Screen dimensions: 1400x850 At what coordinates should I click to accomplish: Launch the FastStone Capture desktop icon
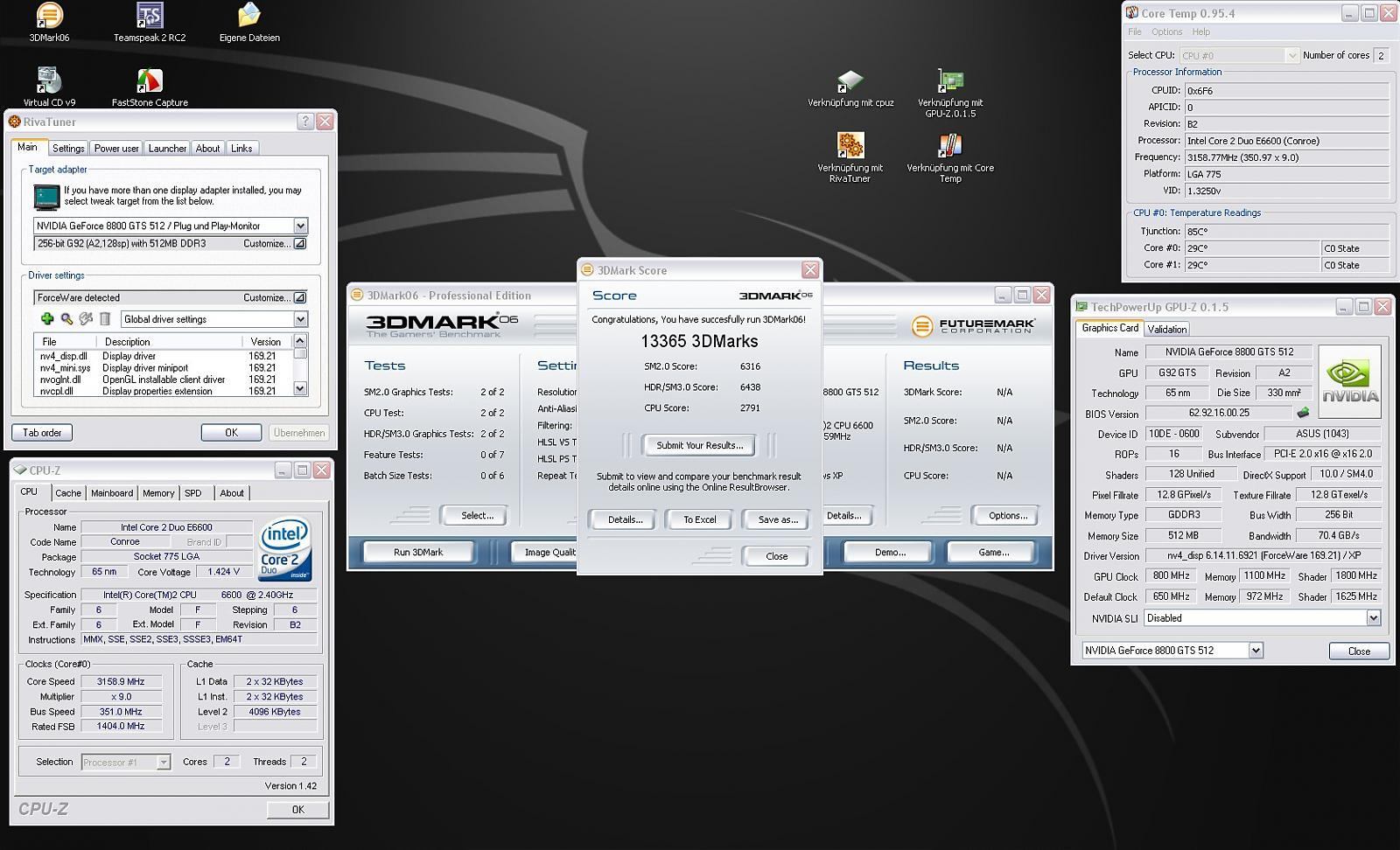point(150,80)
